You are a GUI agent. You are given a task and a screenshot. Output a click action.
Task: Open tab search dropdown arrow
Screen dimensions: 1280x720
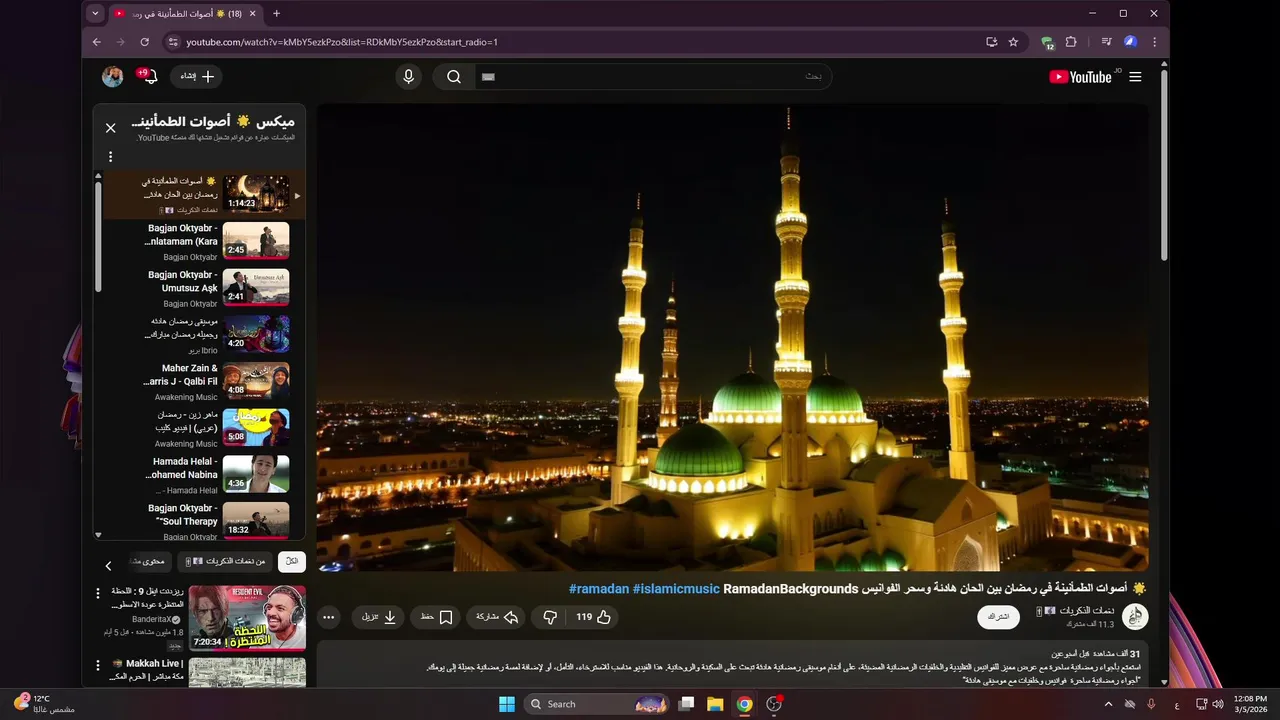pyautogui.click(x=95, y=13)
